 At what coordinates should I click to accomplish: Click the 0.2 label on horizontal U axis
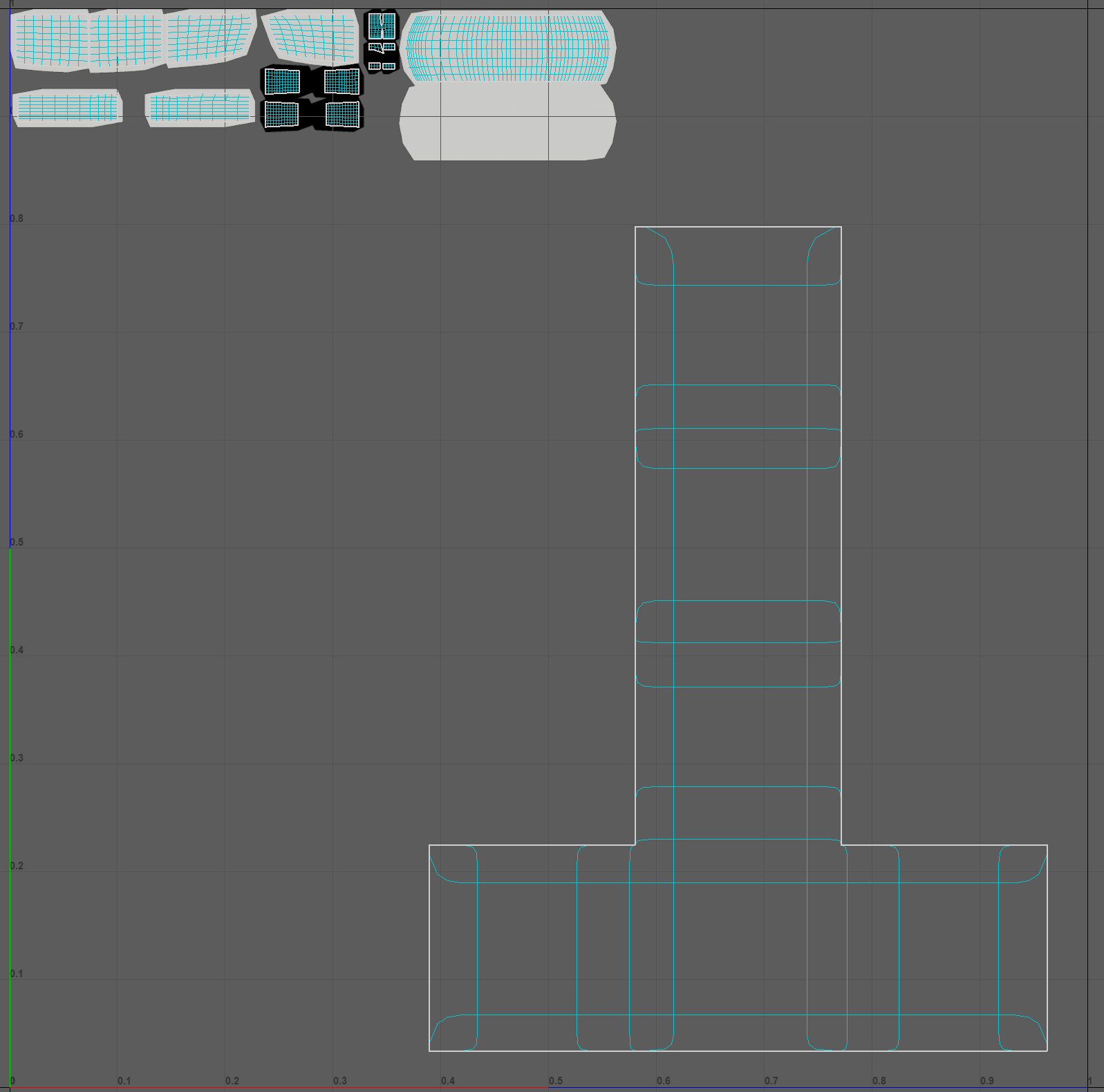tap(232, 1080)
